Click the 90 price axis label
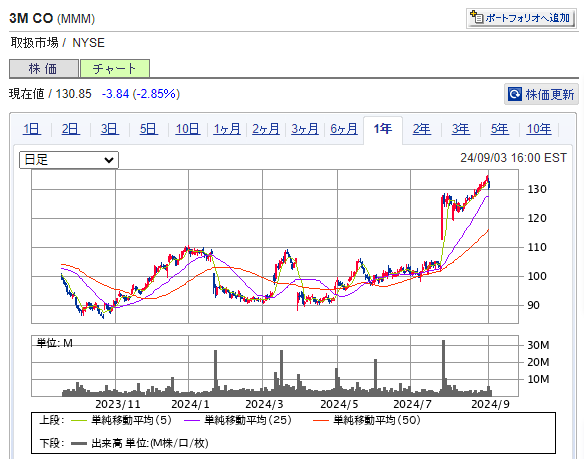 [x=533, y=306]
